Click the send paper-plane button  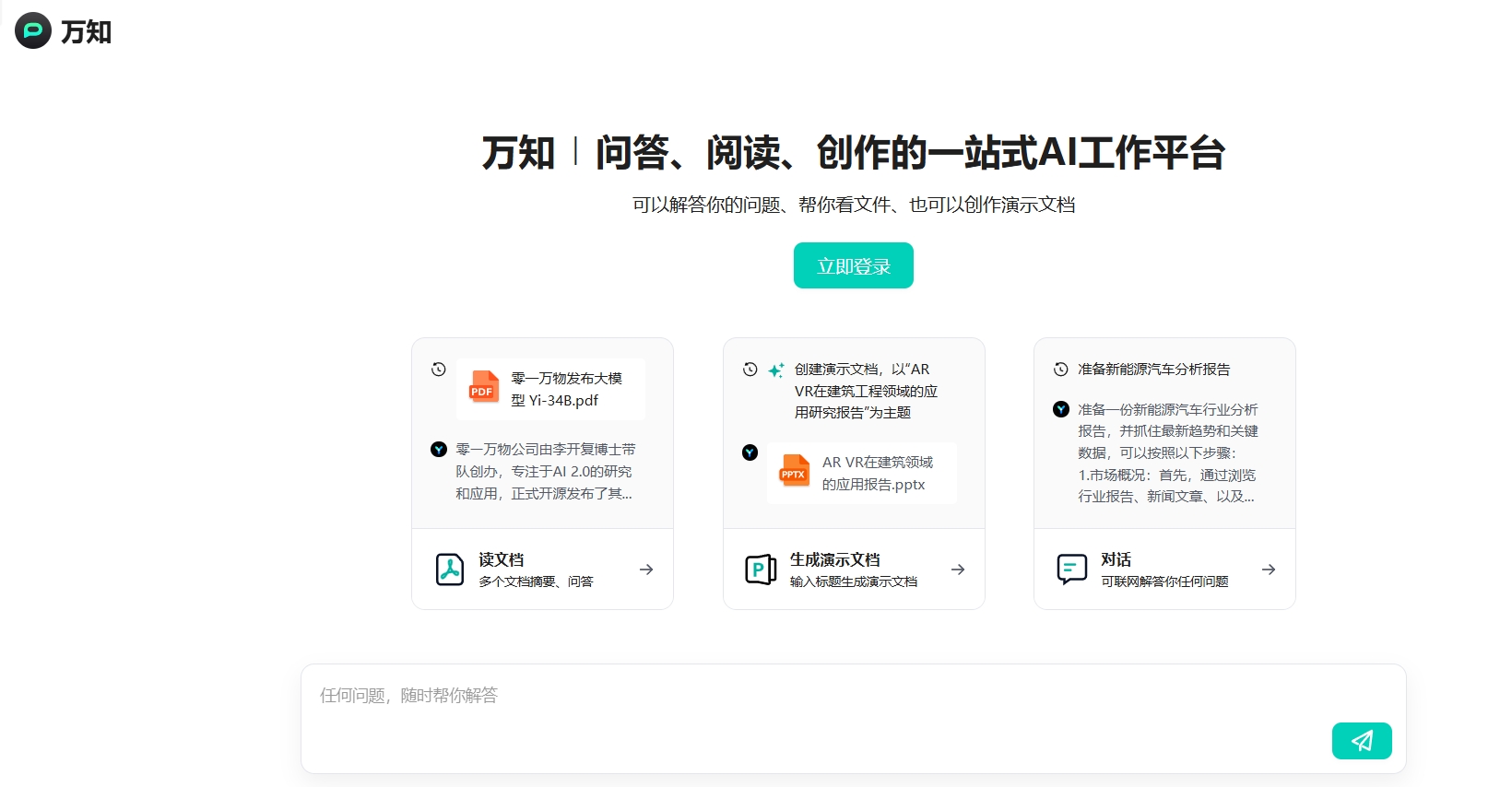tap(1362, 741)
